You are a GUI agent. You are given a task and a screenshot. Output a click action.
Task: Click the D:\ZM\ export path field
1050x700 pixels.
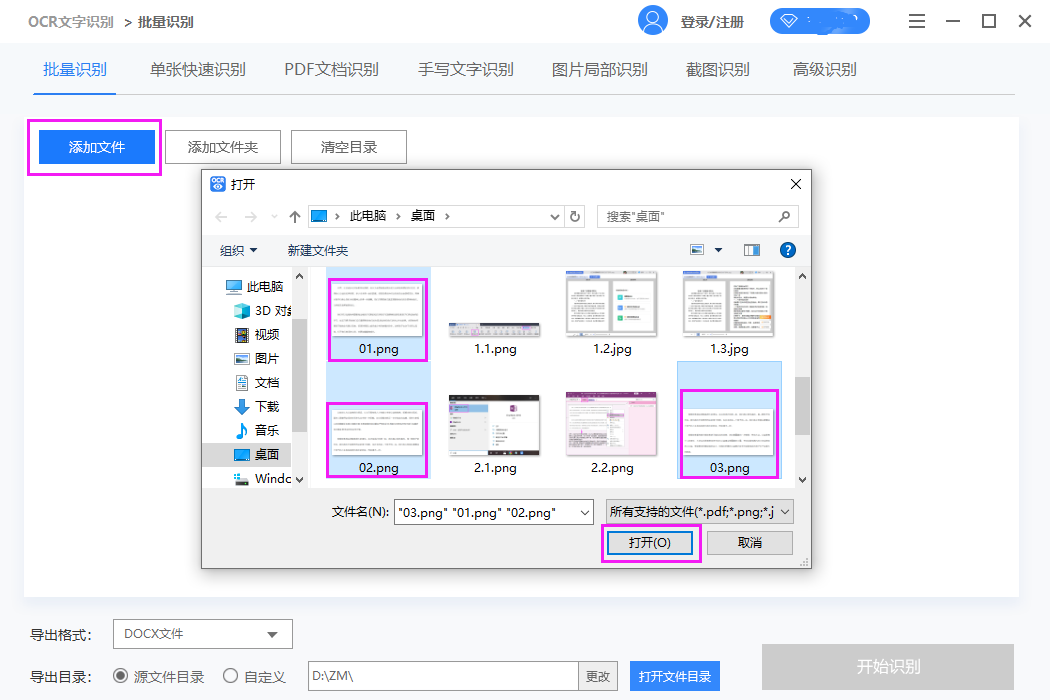click(443, 676)
